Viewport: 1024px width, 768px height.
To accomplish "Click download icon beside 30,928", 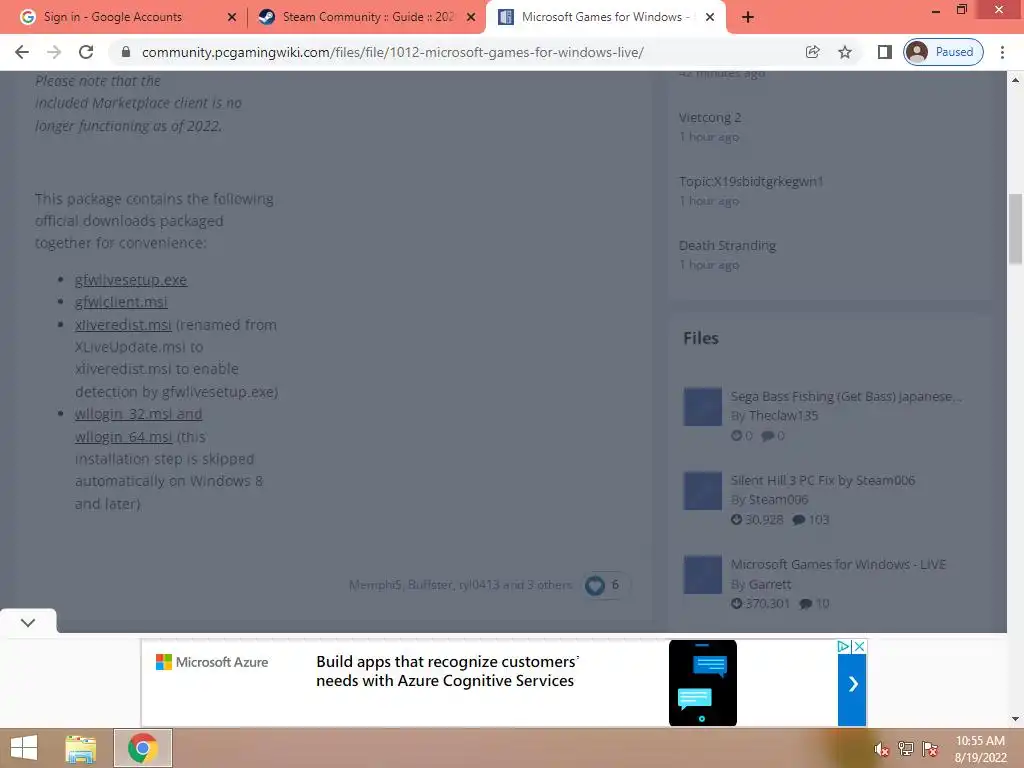I will click(x=737, y=520).
